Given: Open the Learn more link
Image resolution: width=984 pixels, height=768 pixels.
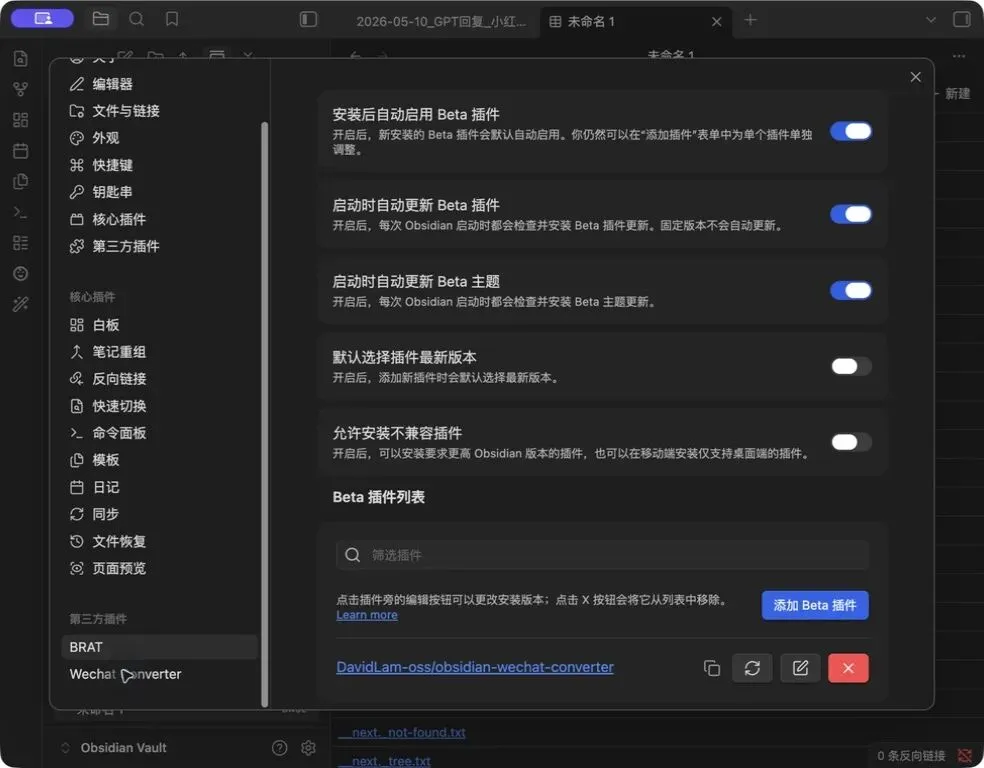Looking at the screenshot, I should tap(366, 615).
